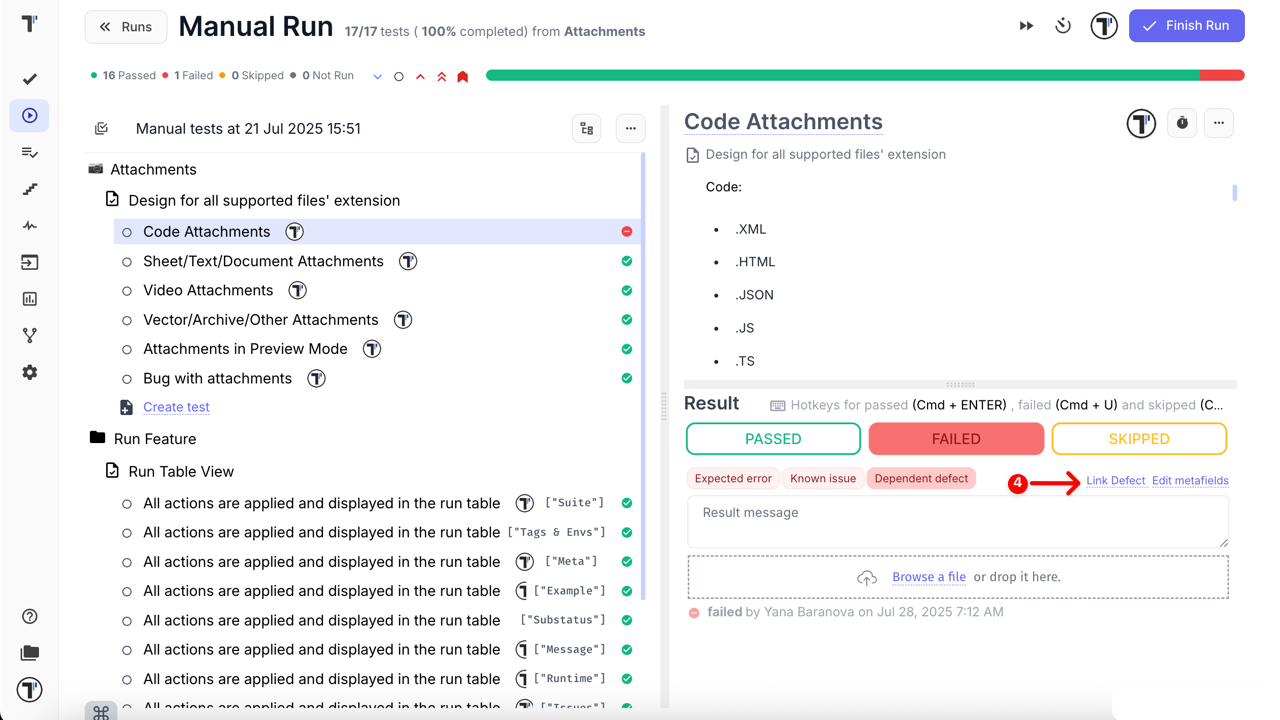Click the timer icon beside Code Attachments title
The height and width of the screenshot is (720, 1280).
coord(1182,123)
